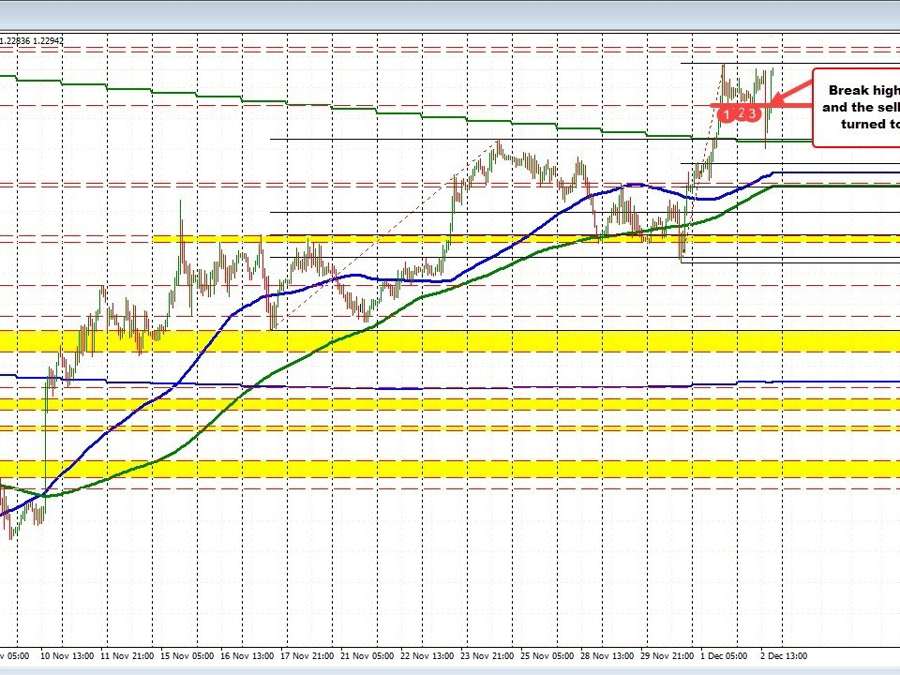Image resolution: width=900 pixels, height=675 pixels.
Task: Click the 1 Dec 05:00 time label
Action: click(x=729, y=656)
